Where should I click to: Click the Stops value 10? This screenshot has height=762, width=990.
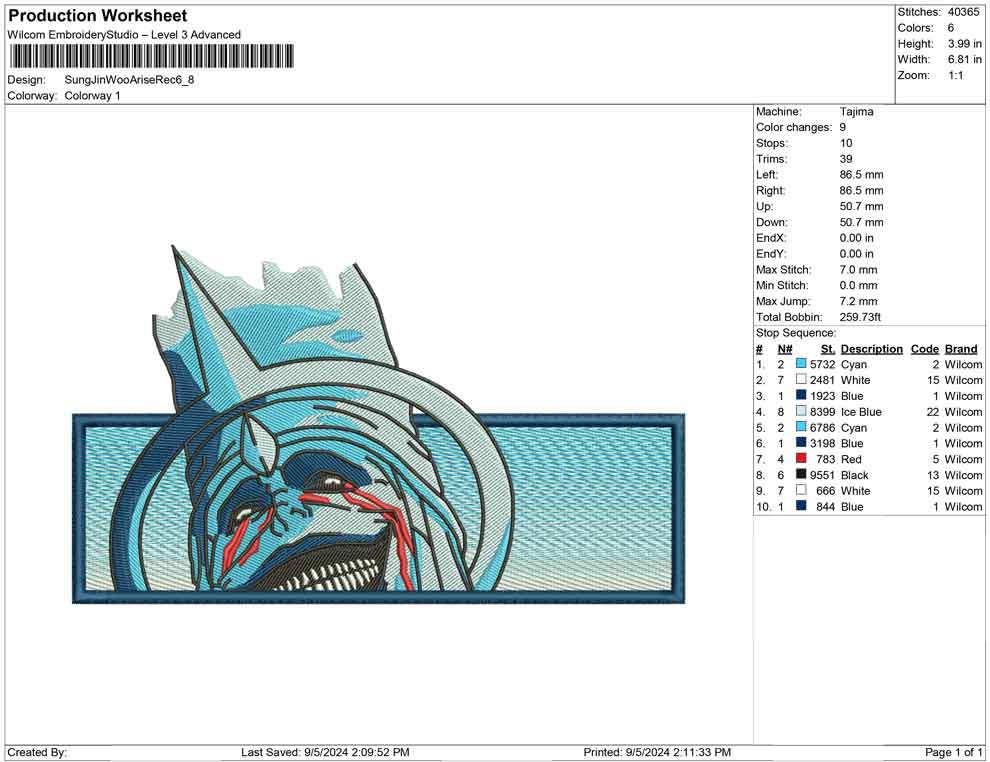(846, 143)
